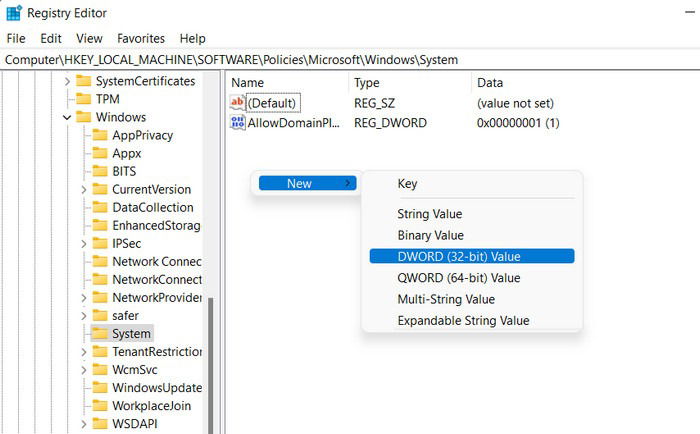This screenshot has height=434, width=700.
Task: Select the AllowDomainPI DWORD value icon
Action: [238, 122]
